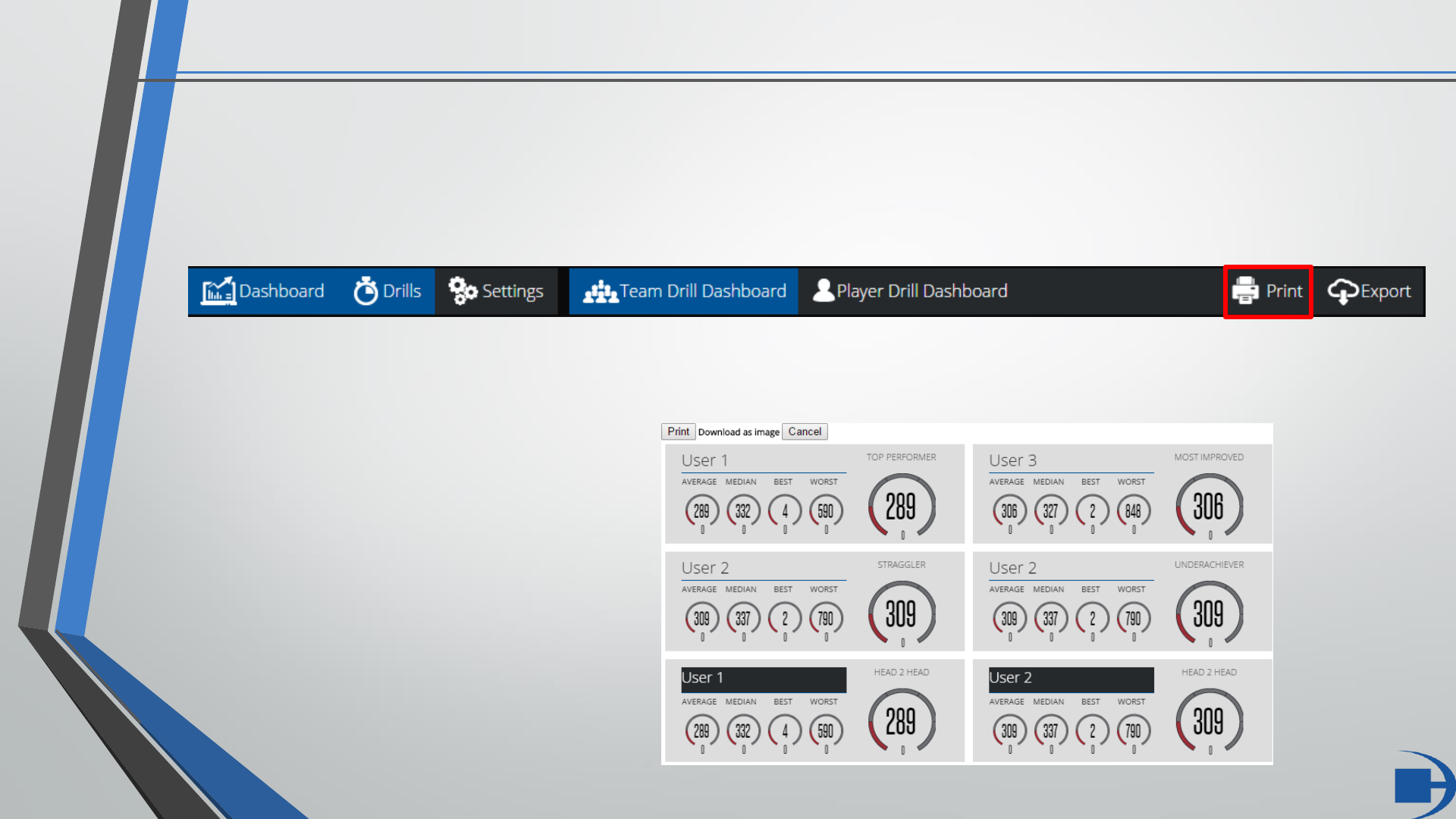The height and width of the screenshot is (819, 1456).
Task: Click the Player Drill Dashboard person icon
Action: 823,290
